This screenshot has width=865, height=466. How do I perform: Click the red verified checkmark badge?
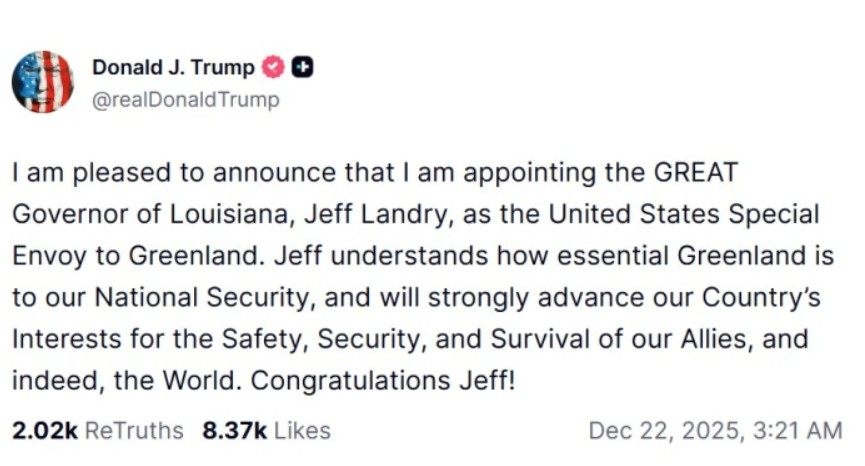pyautogui.click(x=272, y=67)
